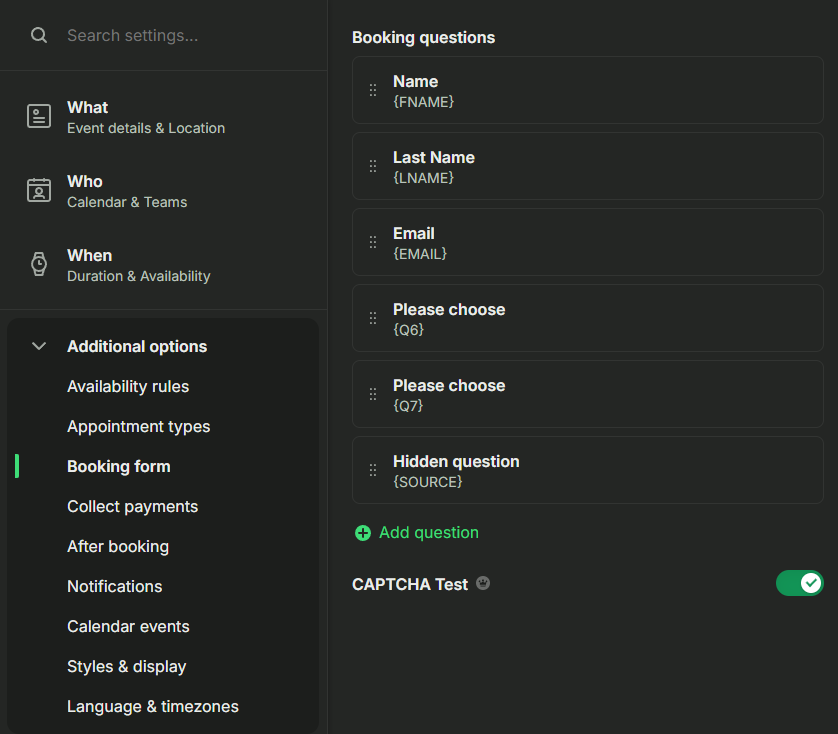
Task: Go to Collect payments section
Action: 133,506
